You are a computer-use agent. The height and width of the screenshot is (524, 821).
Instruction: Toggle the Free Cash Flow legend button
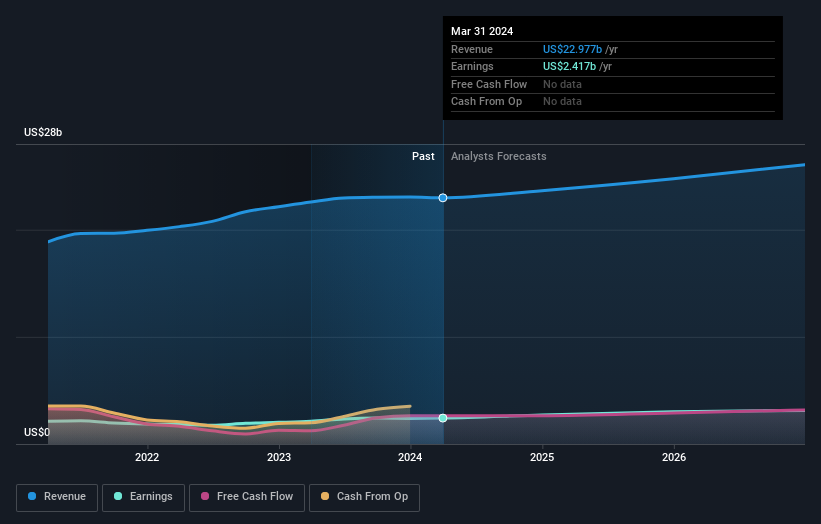247,497
